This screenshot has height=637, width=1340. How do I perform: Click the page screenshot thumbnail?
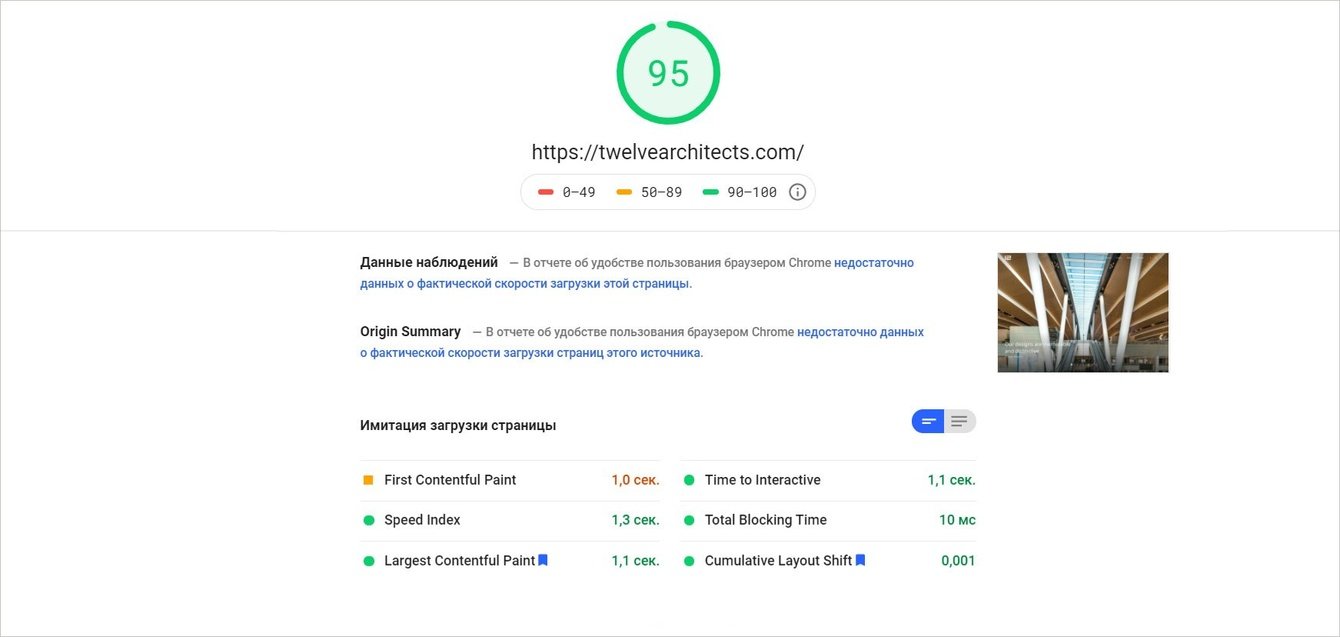click(1083, 312)
